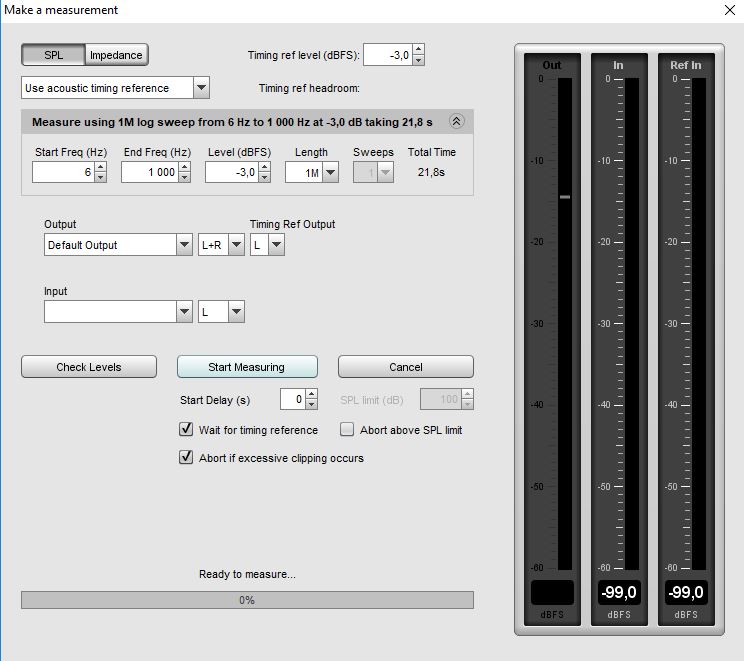Toggle Wait for timing reference checkbox

(x=186, y=429)
